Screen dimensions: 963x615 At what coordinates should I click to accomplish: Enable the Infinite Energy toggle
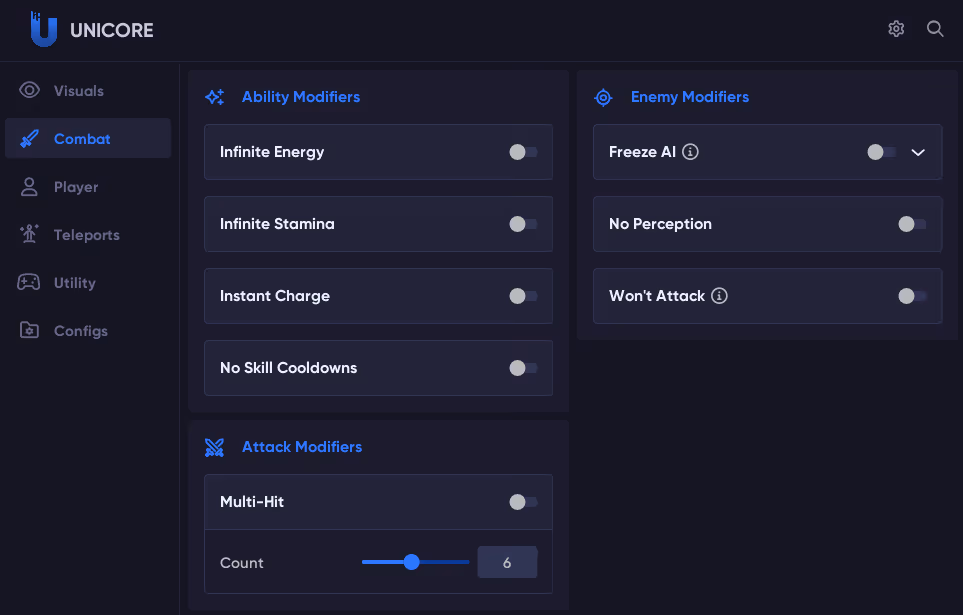tap(523, 152)
